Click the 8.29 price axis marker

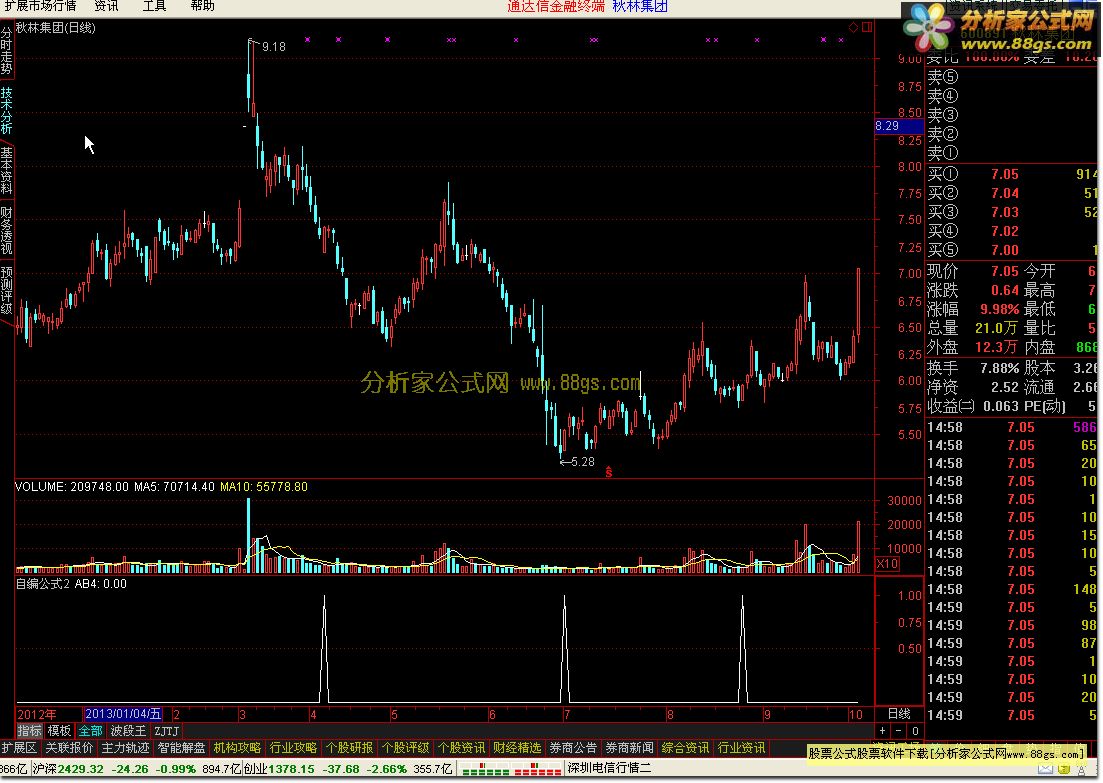tap(898, 126)
